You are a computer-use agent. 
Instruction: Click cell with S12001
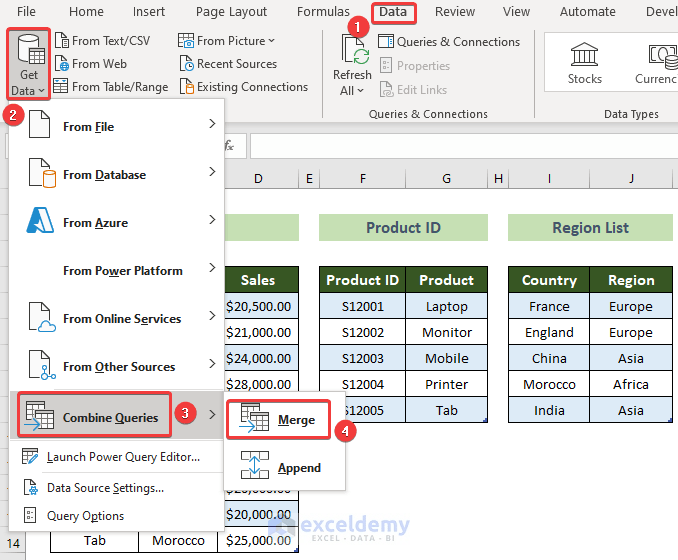(x=362, y=306)
